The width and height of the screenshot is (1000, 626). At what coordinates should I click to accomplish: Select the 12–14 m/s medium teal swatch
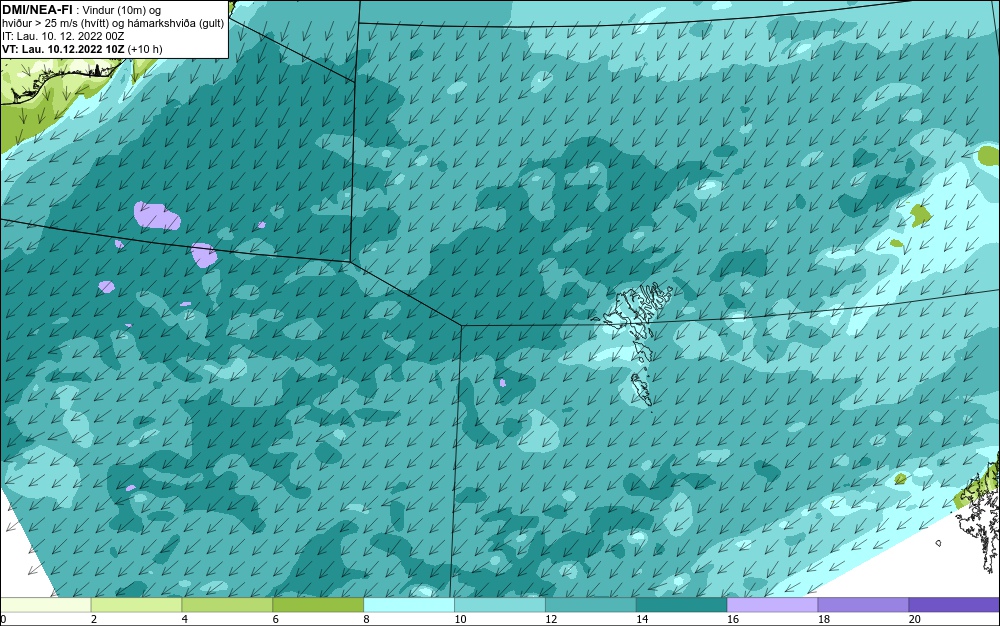(591, 605)
